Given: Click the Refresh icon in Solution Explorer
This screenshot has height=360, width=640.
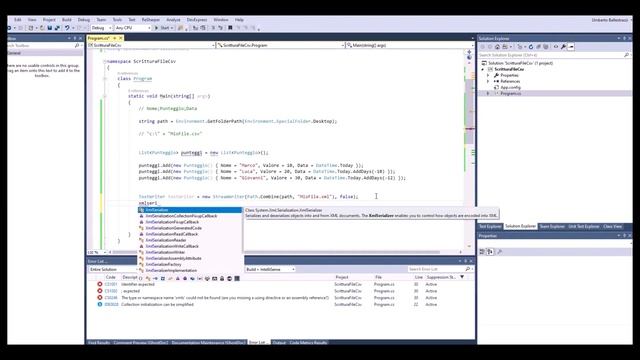Looking at the screenshot, I should click(x=531, y=47).
